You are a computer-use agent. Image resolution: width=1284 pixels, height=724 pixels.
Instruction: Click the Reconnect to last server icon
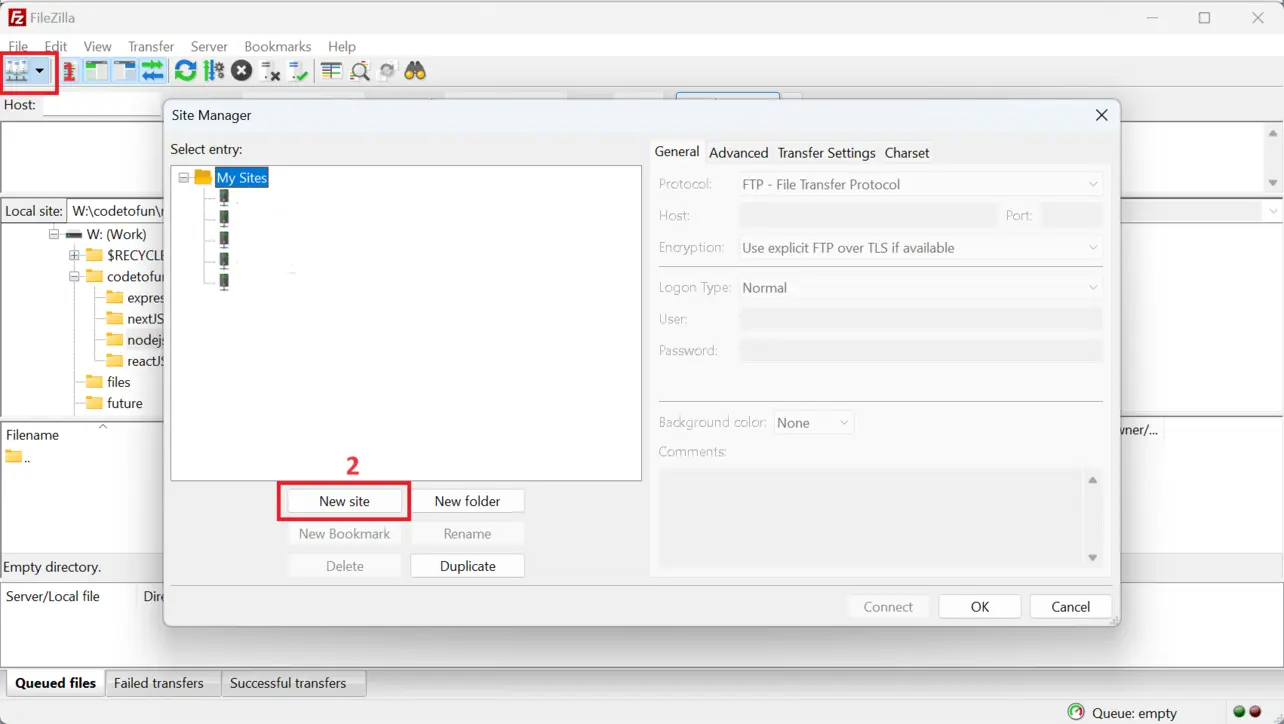[298, 71]
